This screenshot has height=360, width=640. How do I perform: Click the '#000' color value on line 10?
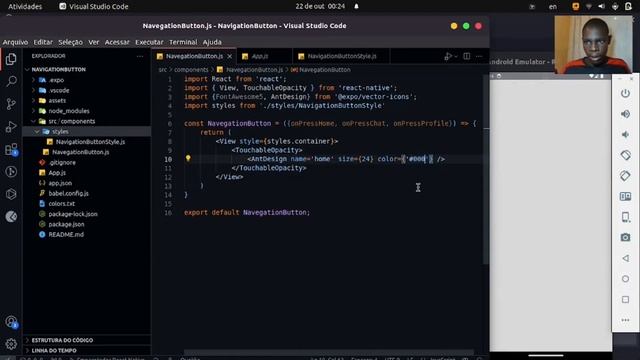click(x=417, y=159)
